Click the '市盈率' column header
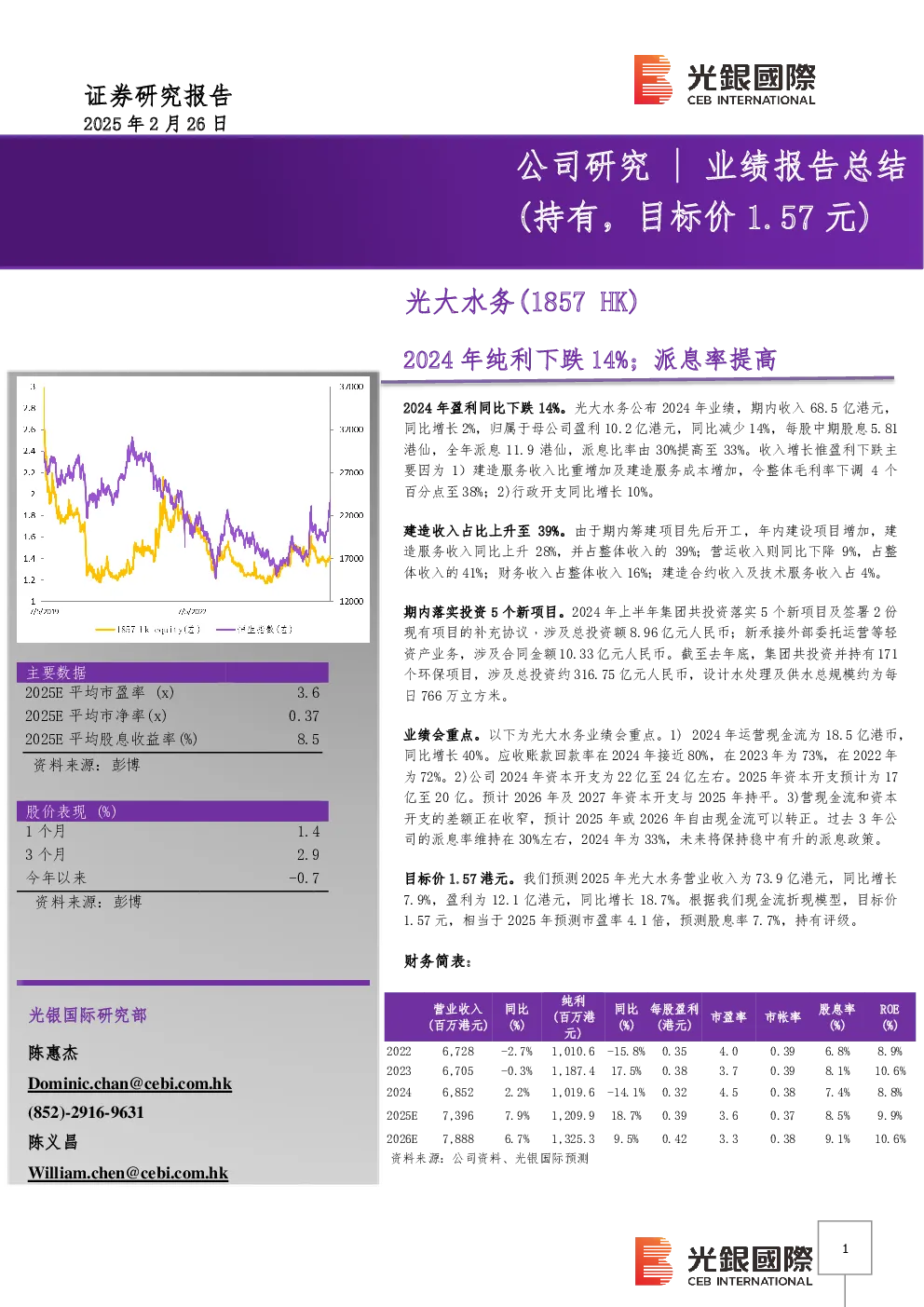 [728, 1017]
